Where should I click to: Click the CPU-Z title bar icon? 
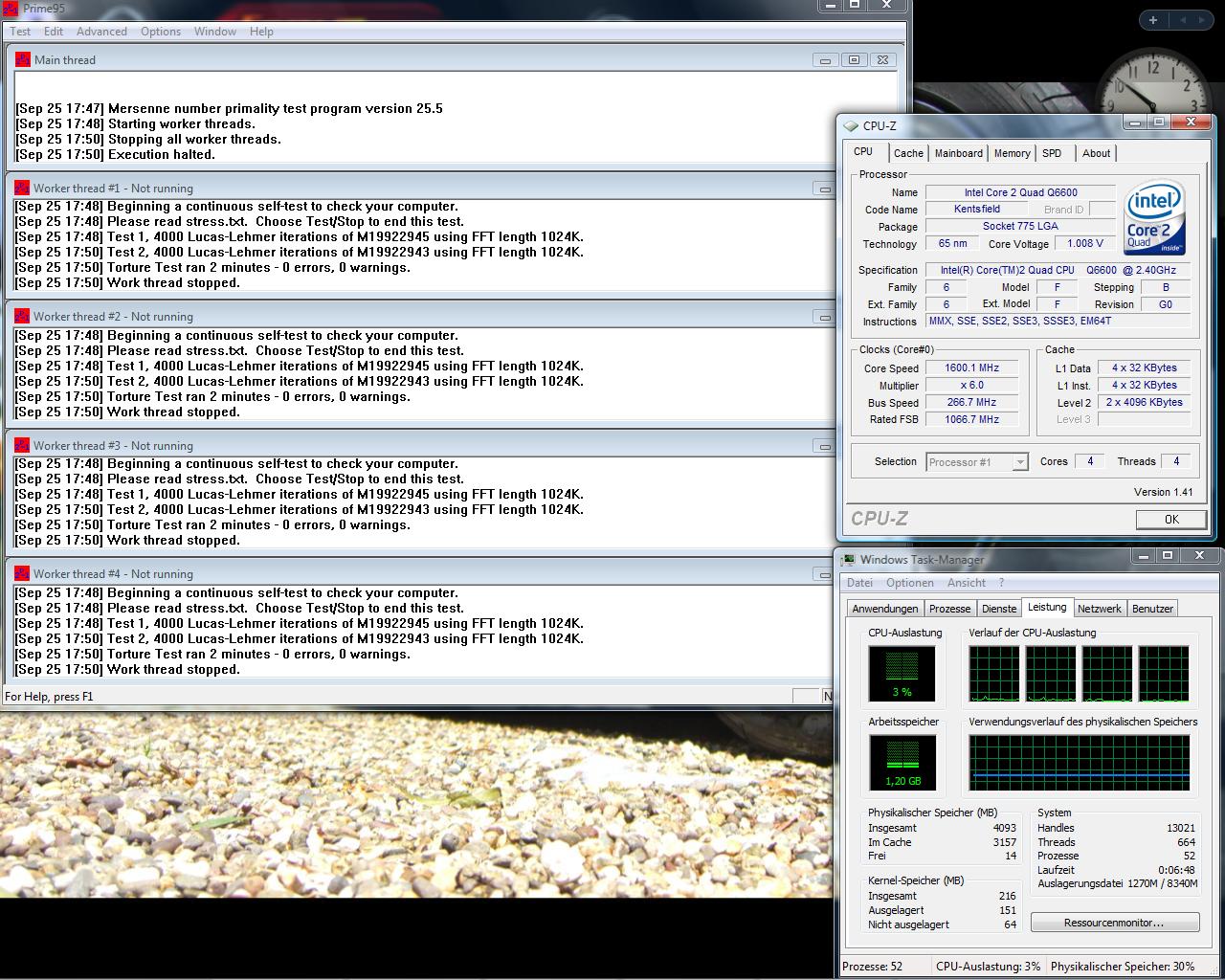tap(851, 125)
